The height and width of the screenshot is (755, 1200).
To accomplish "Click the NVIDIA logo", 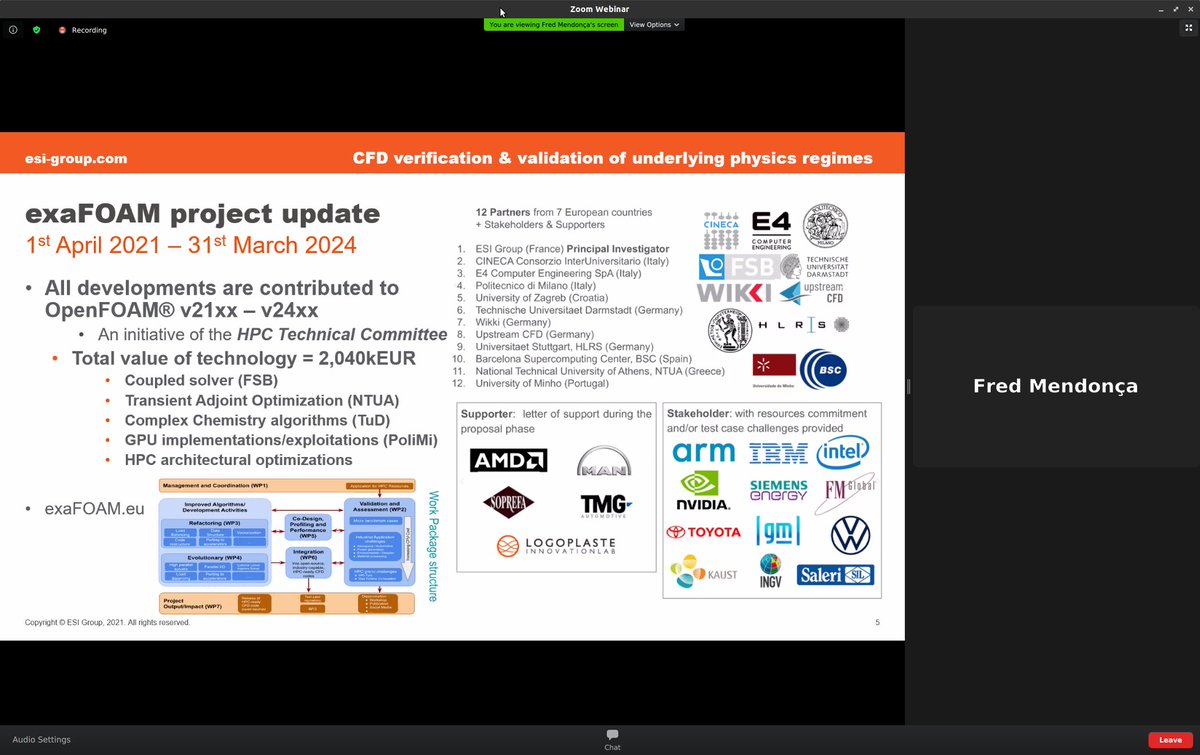I will (x=704, y=491).
